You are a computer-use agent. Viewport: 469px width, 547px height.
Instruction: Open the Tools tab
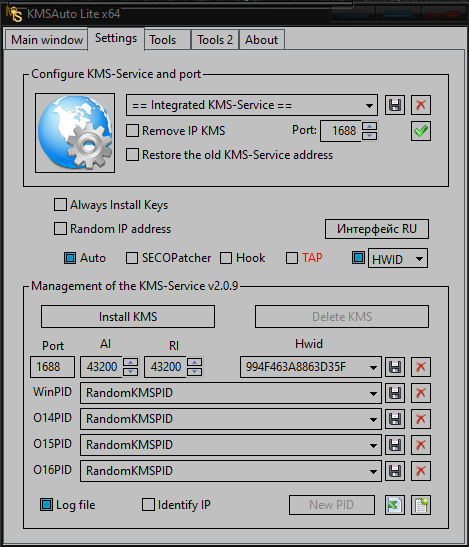168,40
